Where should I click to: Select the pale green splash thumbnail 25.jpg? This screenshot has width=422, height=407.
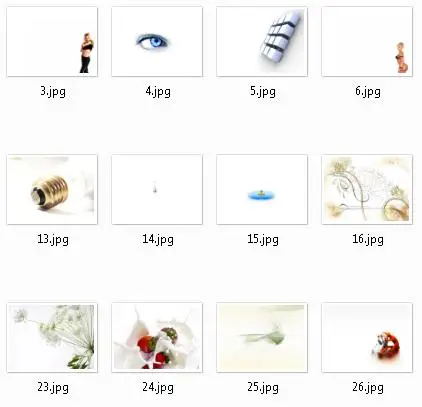(262, 337)
